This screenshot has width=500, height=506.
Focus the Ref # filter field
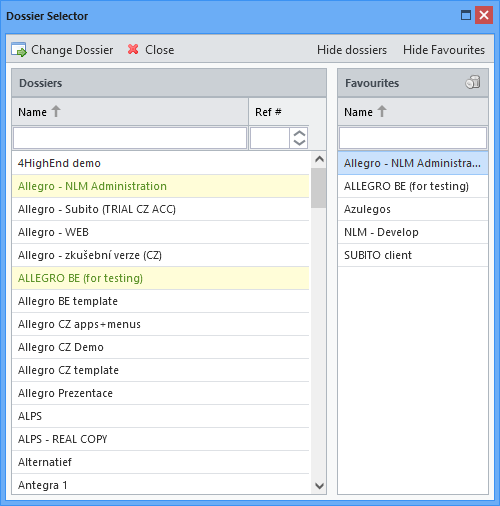pos(270,138)
